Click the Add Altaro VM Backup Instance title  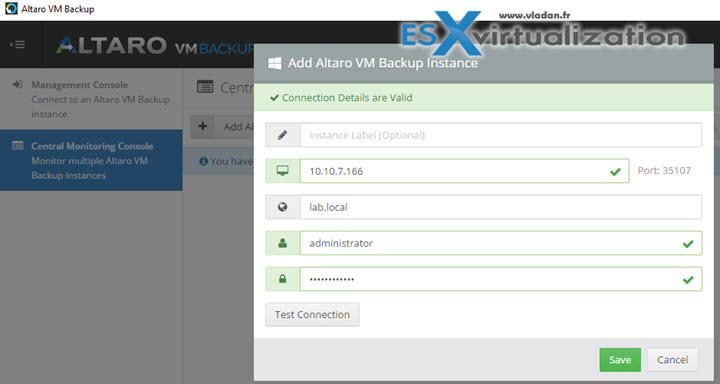coord(383,63)
